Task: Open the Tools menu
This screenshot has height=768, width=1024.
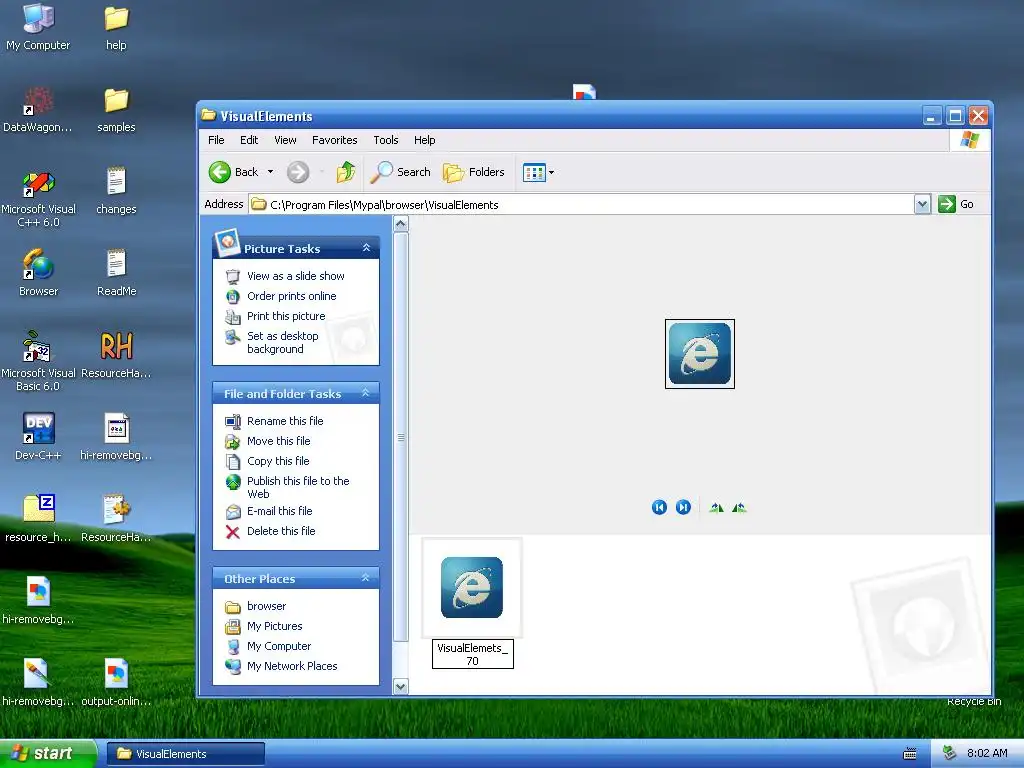Action: [386, 140]
